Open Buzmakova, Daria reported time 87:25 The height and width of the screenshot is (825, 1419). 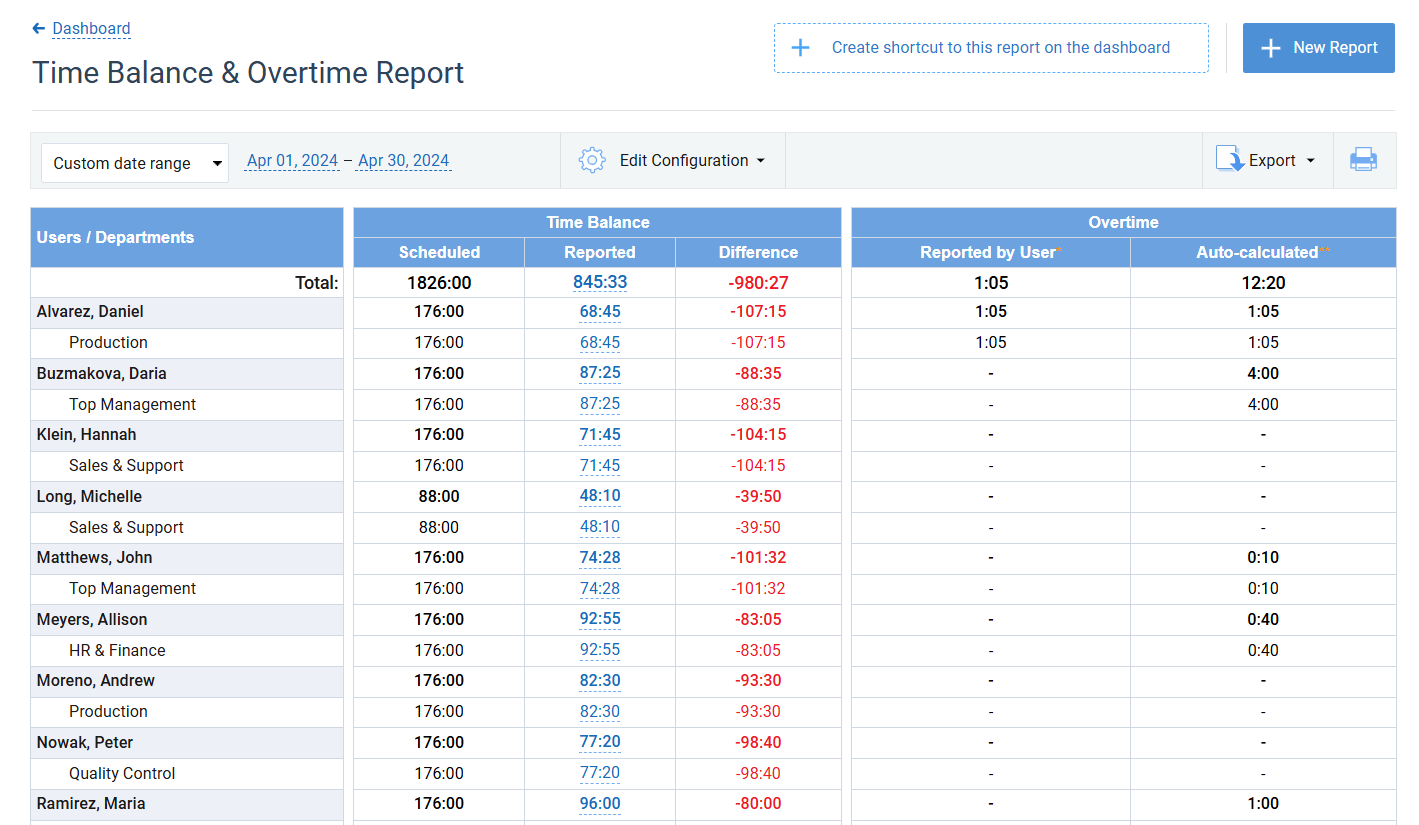600,374
